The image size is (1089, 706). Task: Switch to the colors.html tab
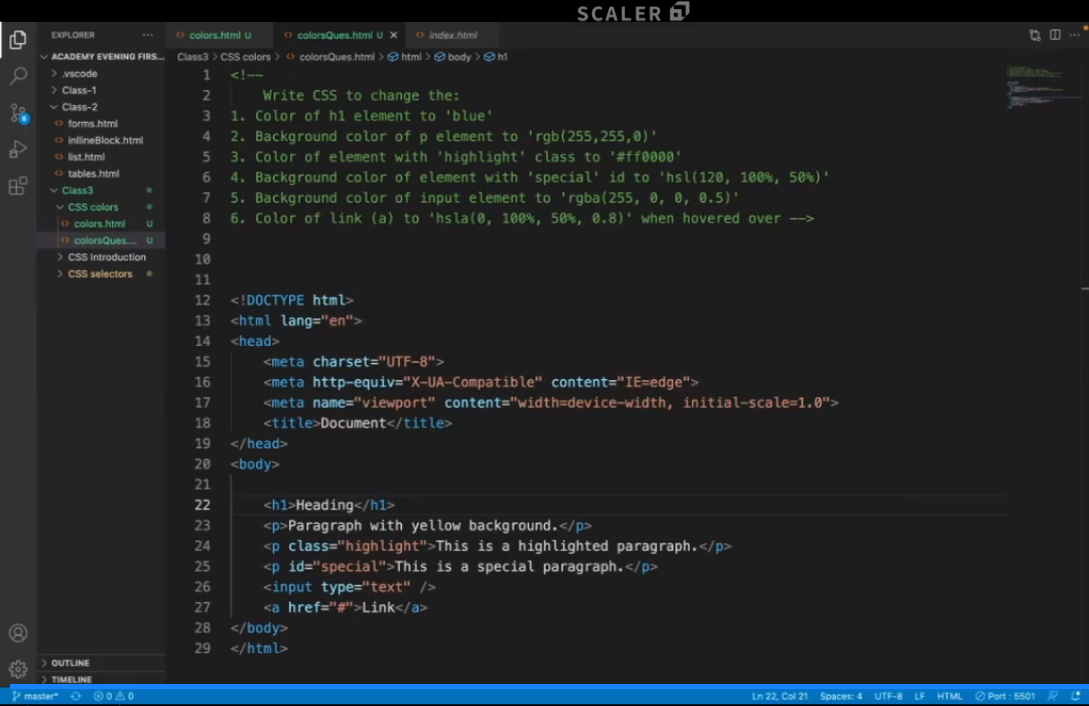click(x=214, y=35)
